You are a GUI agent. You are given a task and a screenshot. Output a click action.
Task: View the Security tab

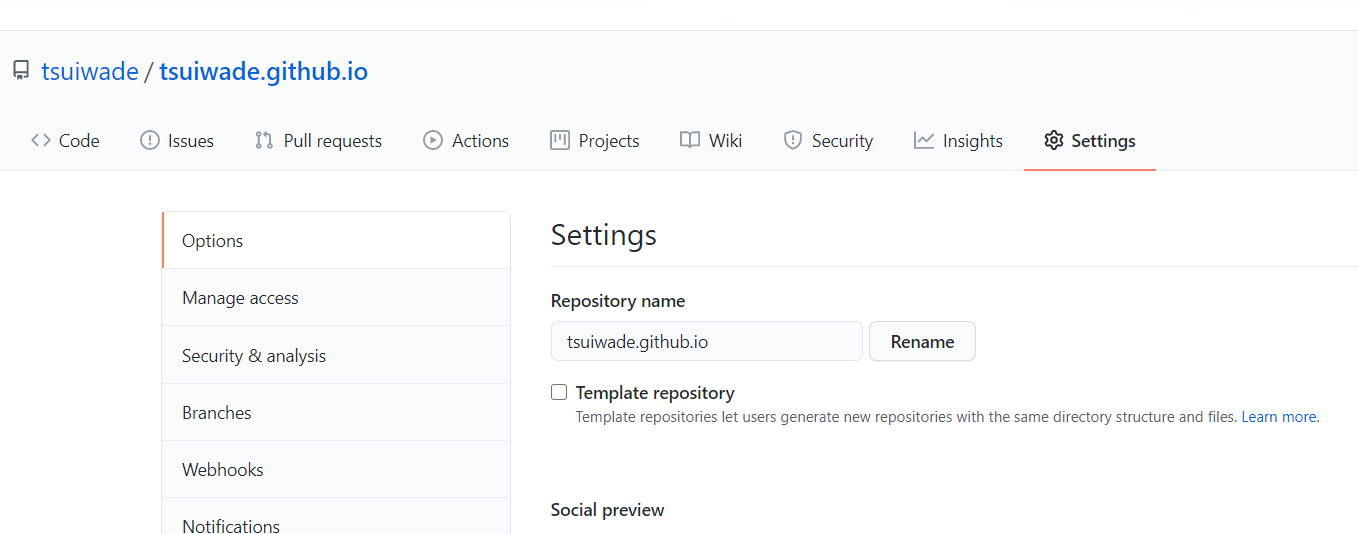point(828,141)
